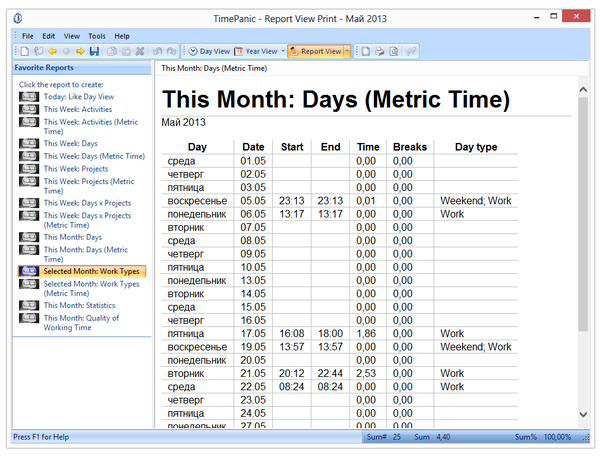
Task: Open the Edit menu
Action: 49,36
